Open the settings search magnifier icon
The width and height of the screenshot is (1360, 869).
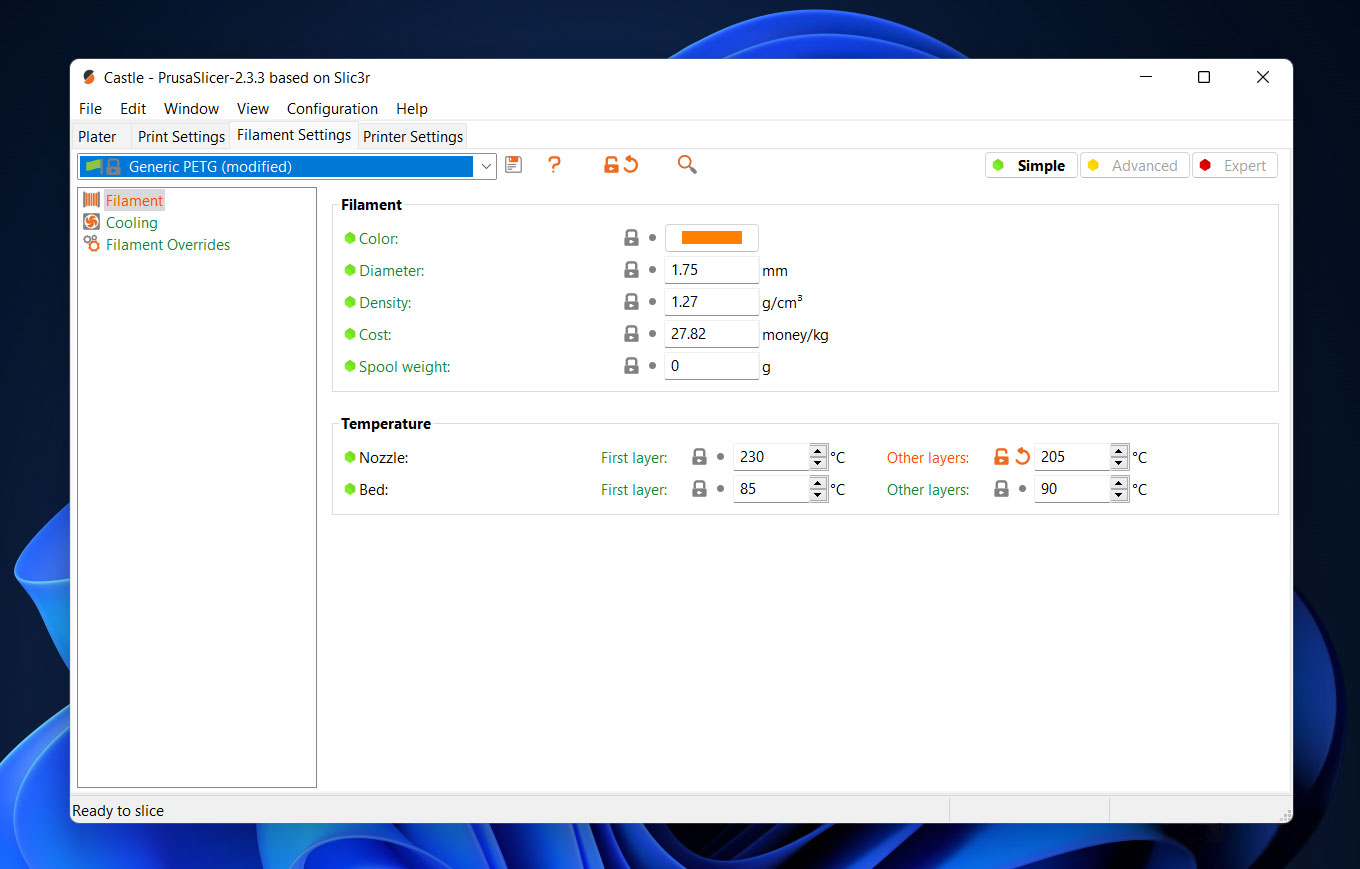point(687,165)
